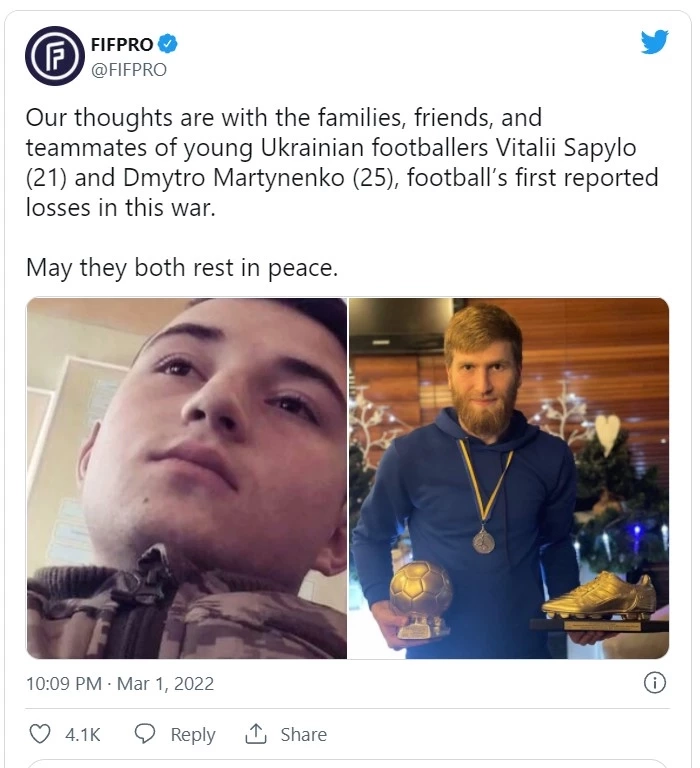Open the Twitter bird logo

(654, 42)
